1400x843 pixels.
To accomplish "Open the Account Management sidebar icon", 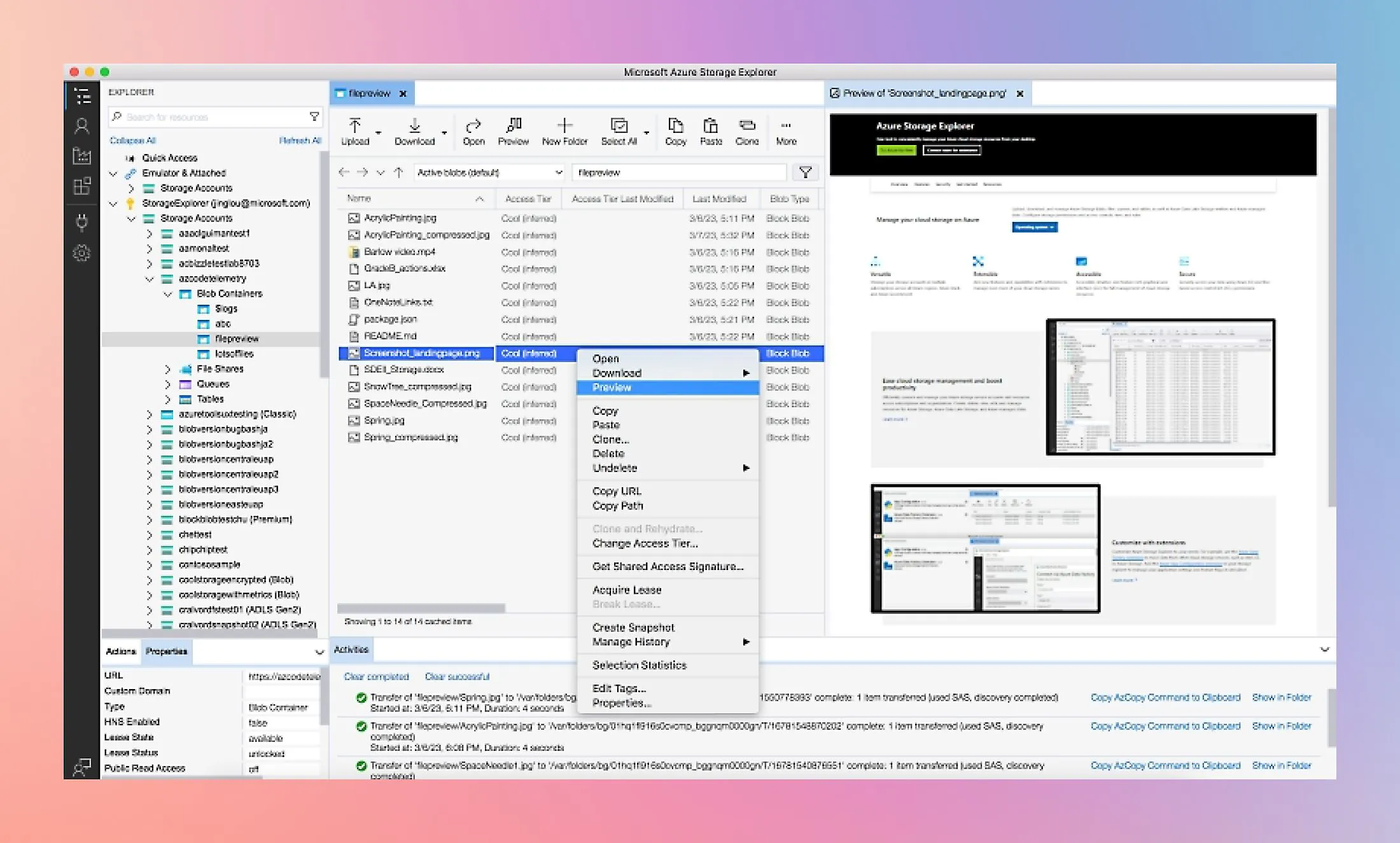I will 82,126.
